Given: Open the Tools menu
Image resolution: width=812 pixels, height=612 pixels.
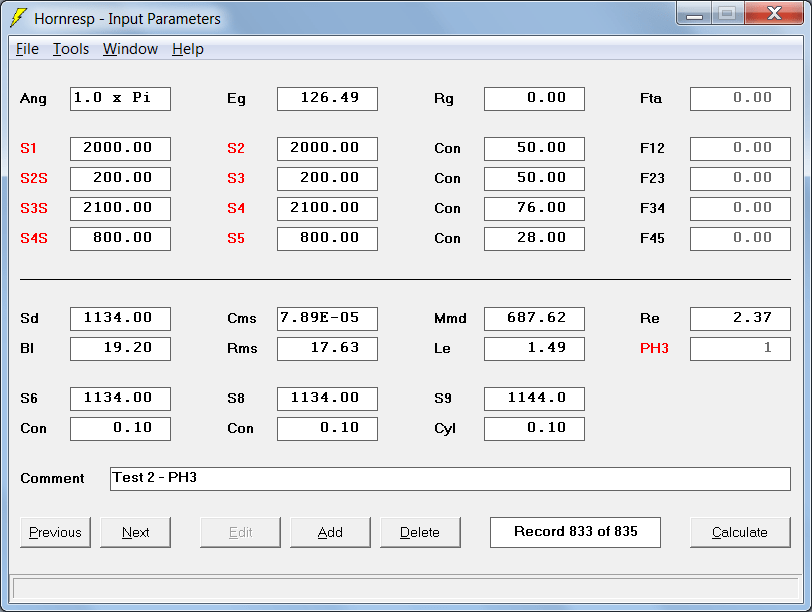Looking at the screenshot, I should (x=71, y=49).
